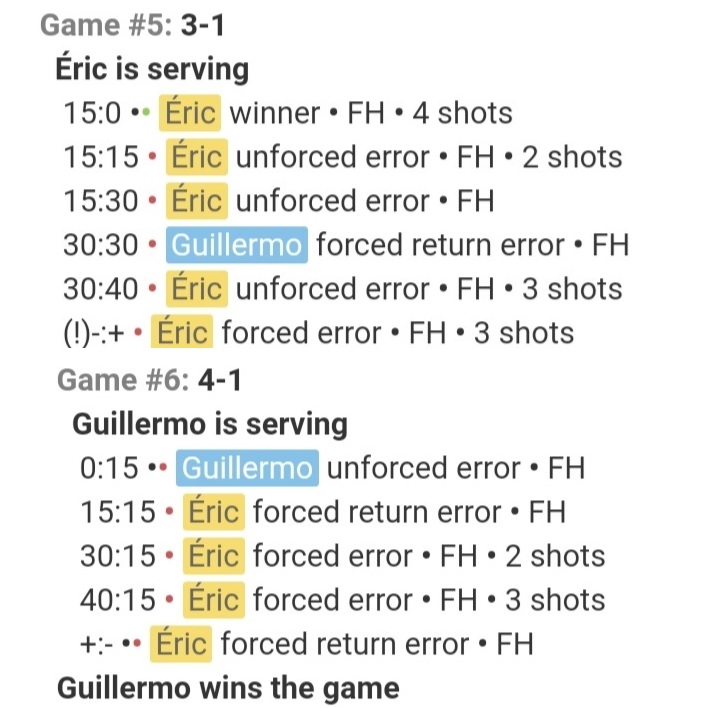Click the double dots on +:- row
Image resolution: width=720 pixels, height=708 pixels.
(x=131, y=644)
